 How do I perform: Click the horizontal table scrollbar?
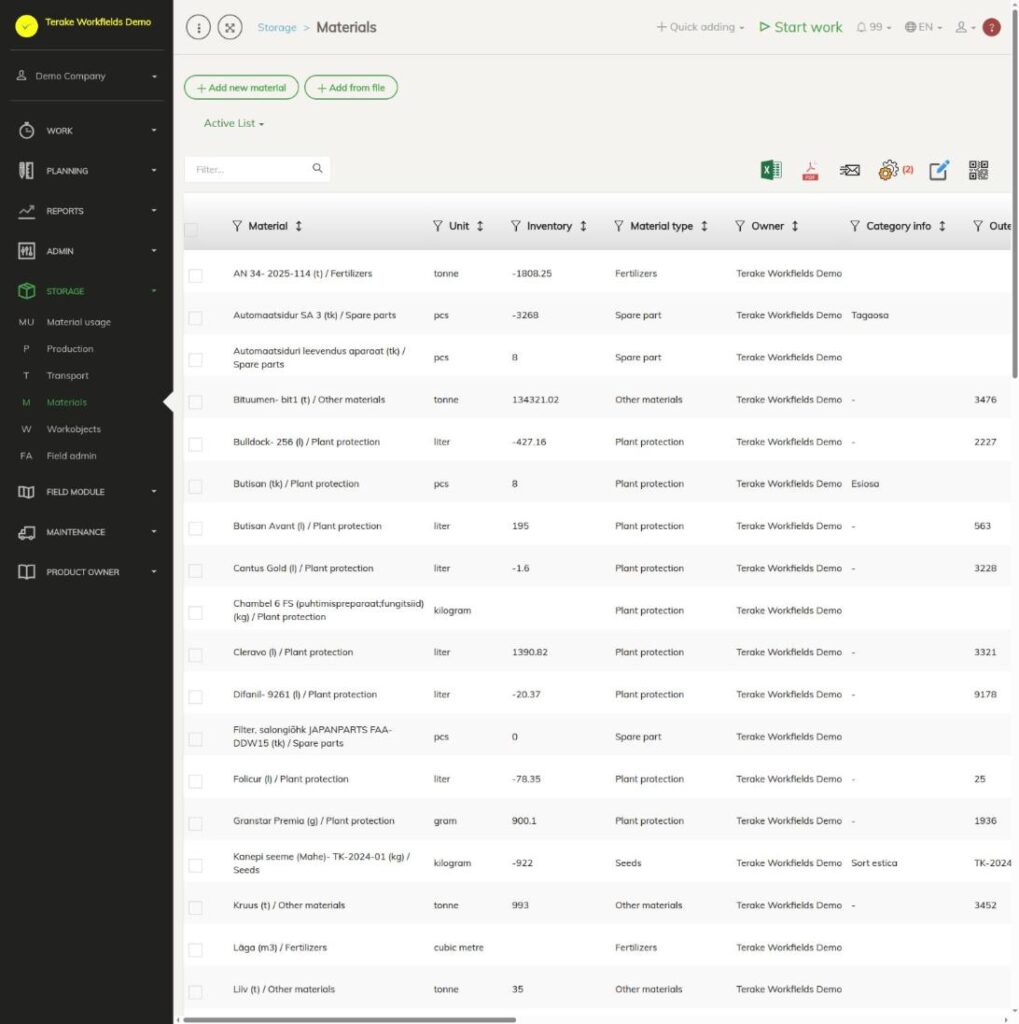point(349,1019)
